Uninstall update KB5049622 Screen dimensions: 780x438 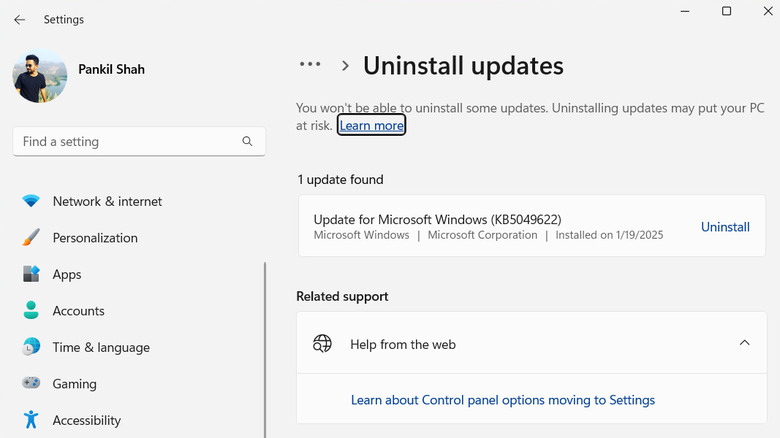[725, 227]
